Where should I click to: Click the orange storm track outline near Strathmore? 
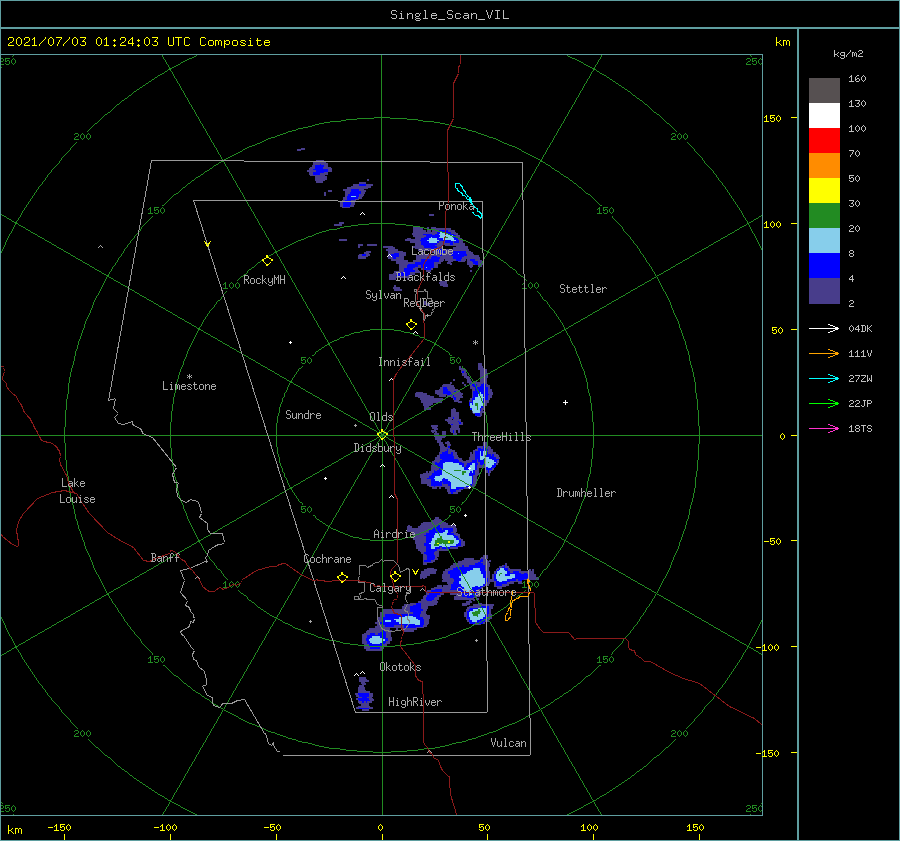click(x=517, y=601)
